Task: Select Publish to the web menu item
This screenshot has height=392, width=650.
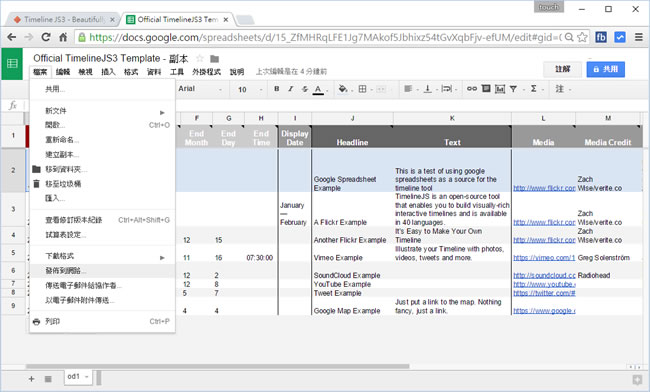Action: pyautogui.click(x=102, y=271)
